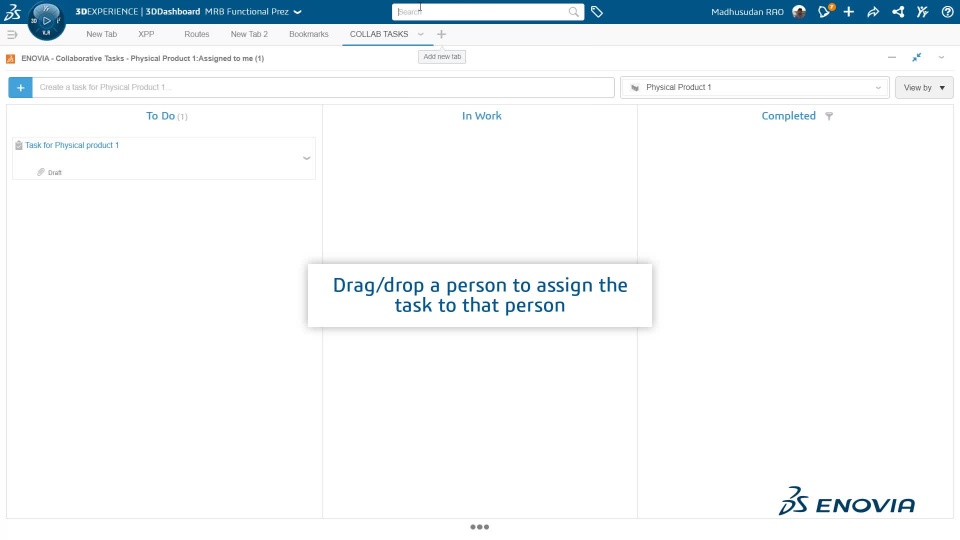Switch to the XPP tab

click(146, 34)
